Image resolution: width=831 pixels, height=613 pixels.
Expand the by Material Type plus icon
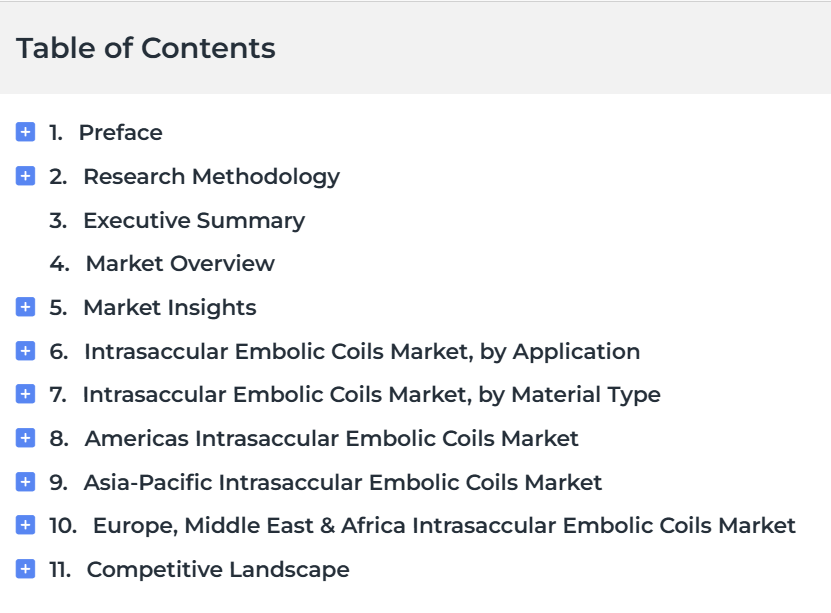(x=25, y=394)
